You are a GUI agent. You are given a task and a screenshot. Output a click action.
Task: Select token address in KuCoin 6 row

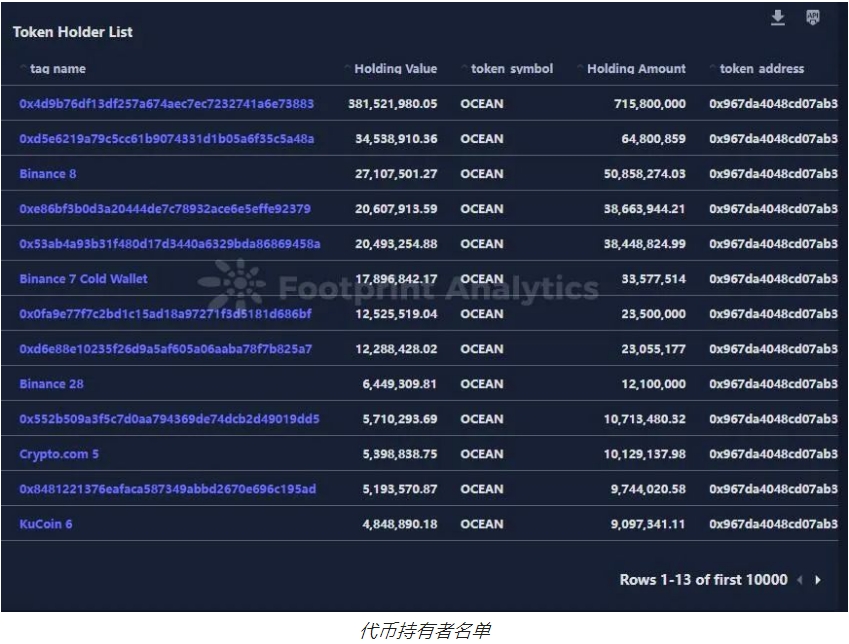773,524
